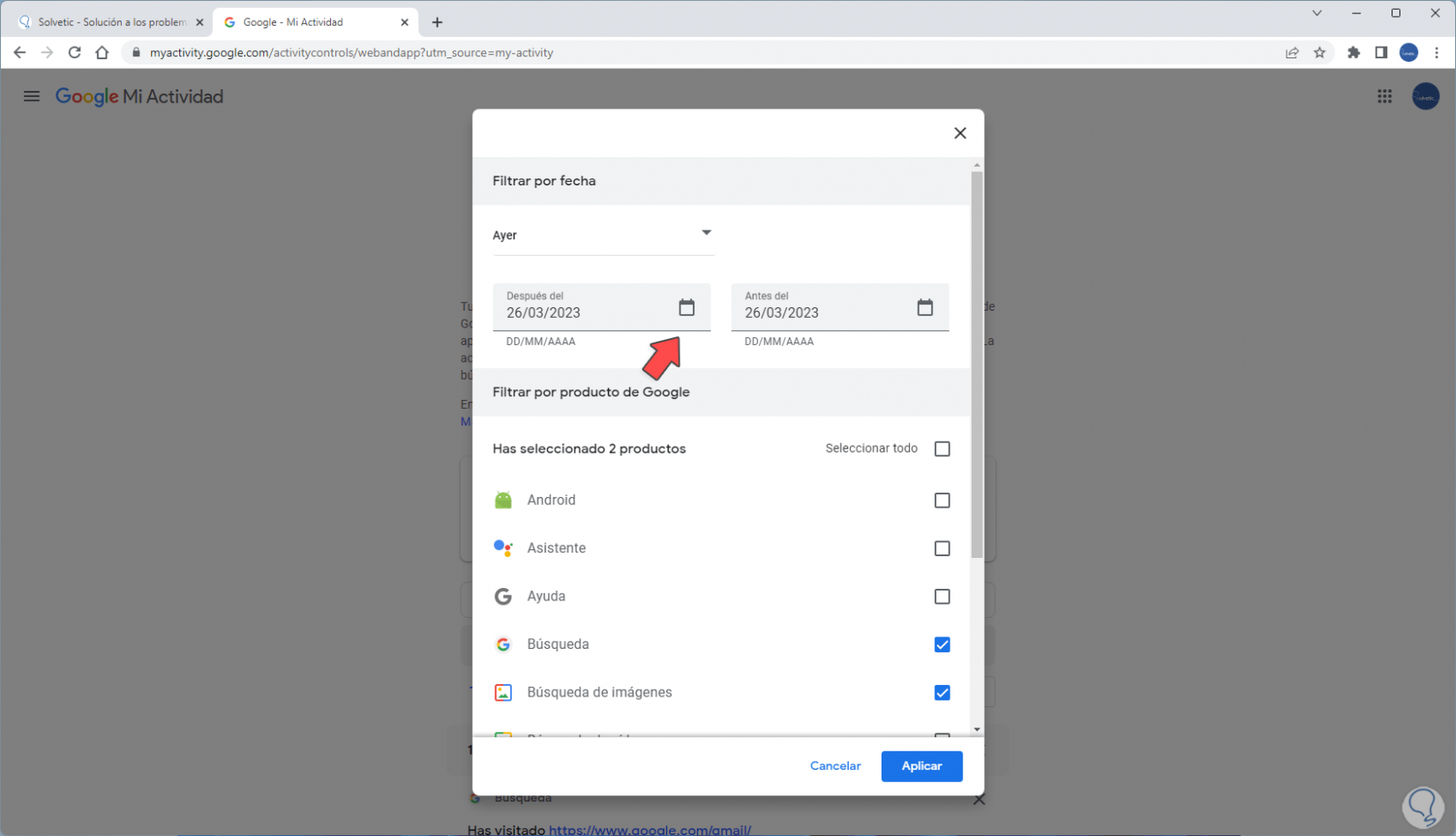Toggle the Chrome side panel
The height and width of the screenshot is (836, 1456).
[1381, 53]
